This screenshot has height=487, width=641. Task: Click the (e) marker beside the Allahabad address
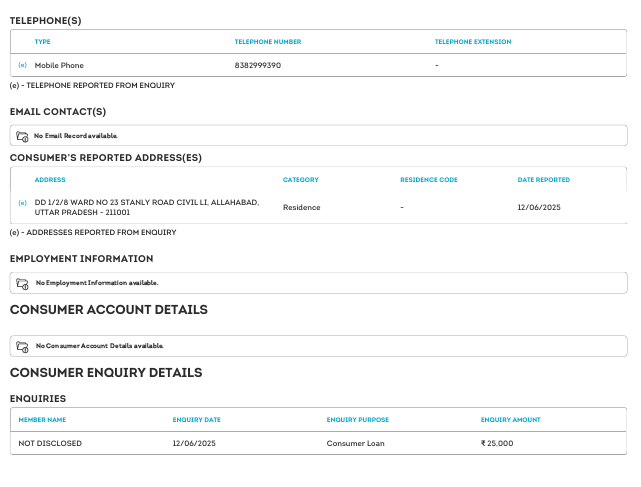(22, 203)
